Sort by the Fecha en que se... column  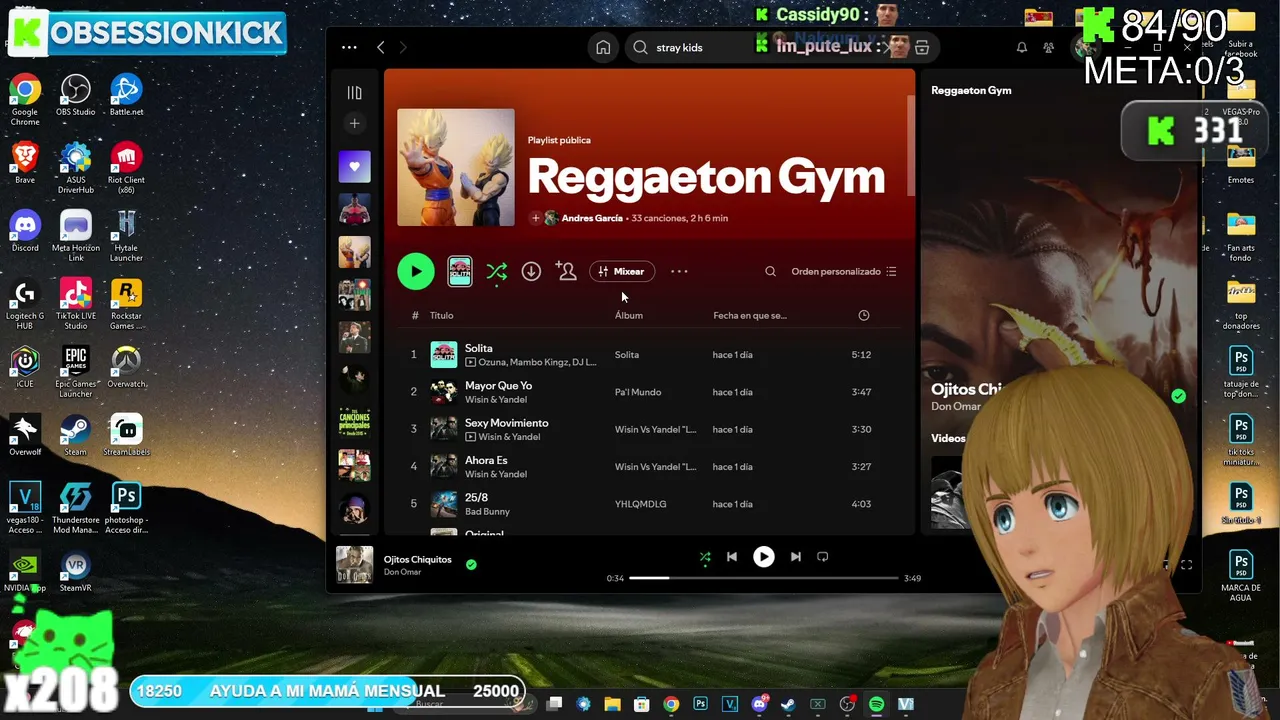pos(750,315)
